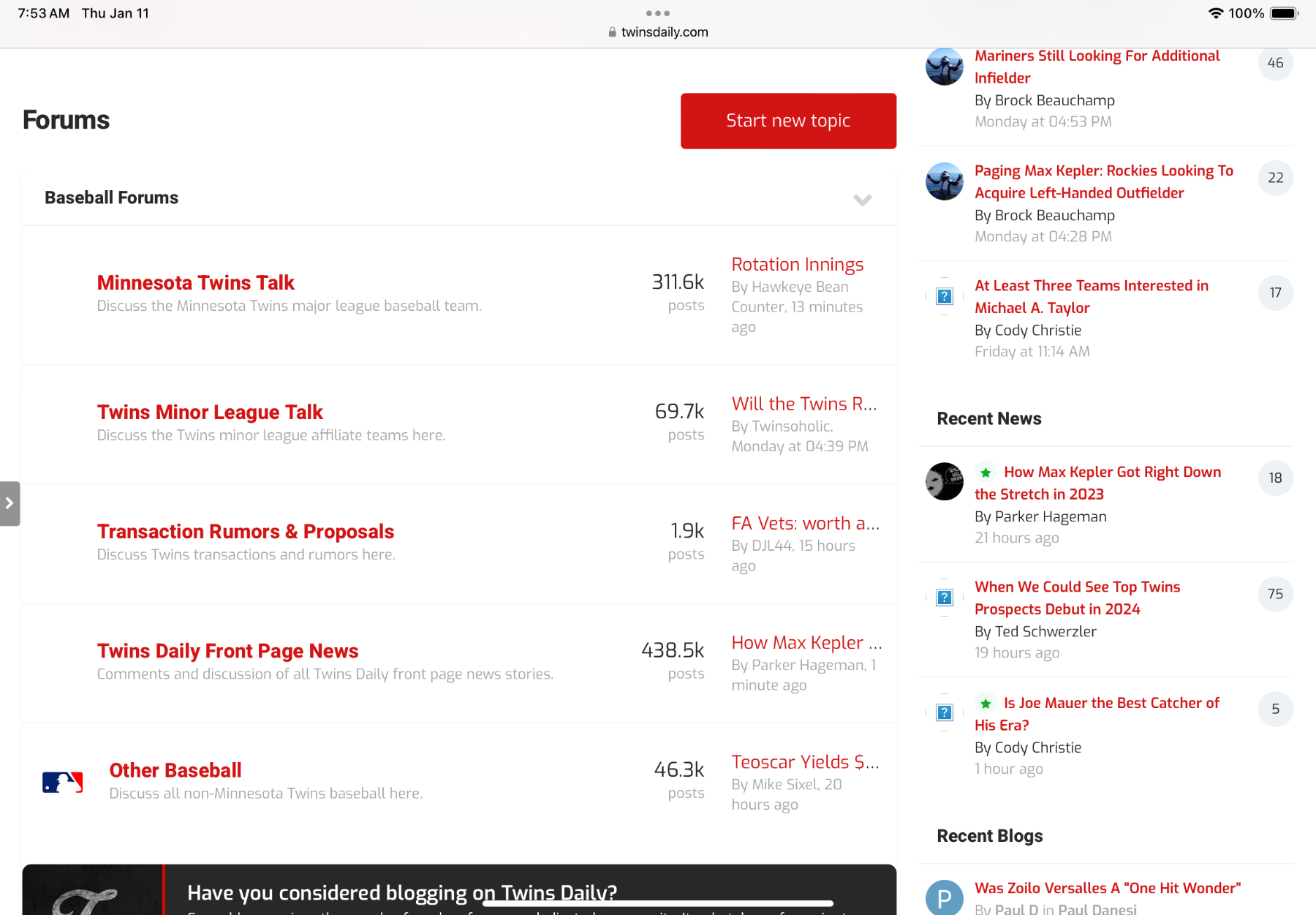Open Transaction Rumors & Proposals forum

(245, 531)
